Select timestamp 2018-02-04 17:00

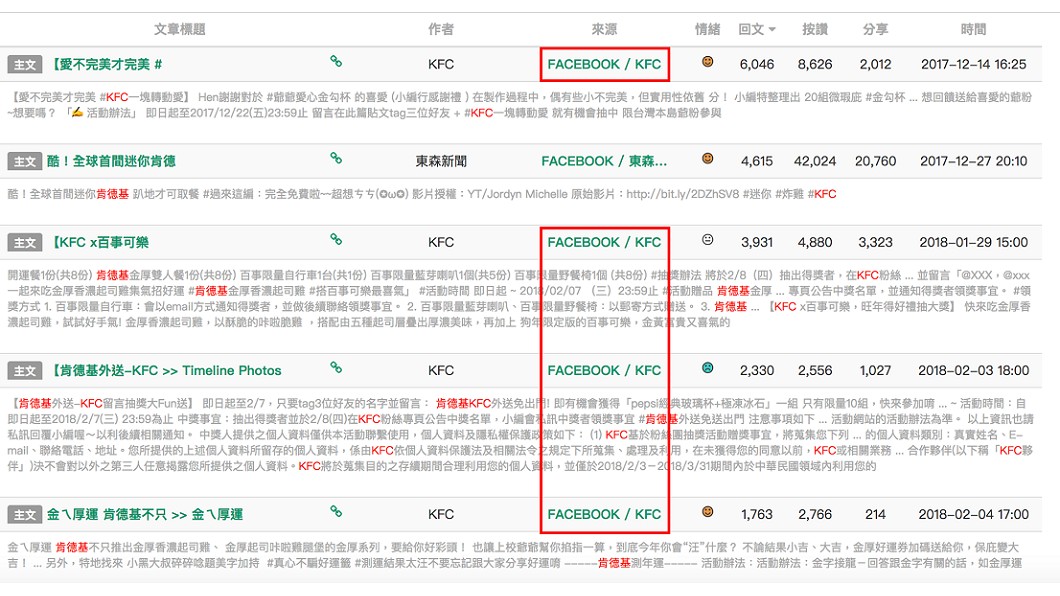(973, 515)
